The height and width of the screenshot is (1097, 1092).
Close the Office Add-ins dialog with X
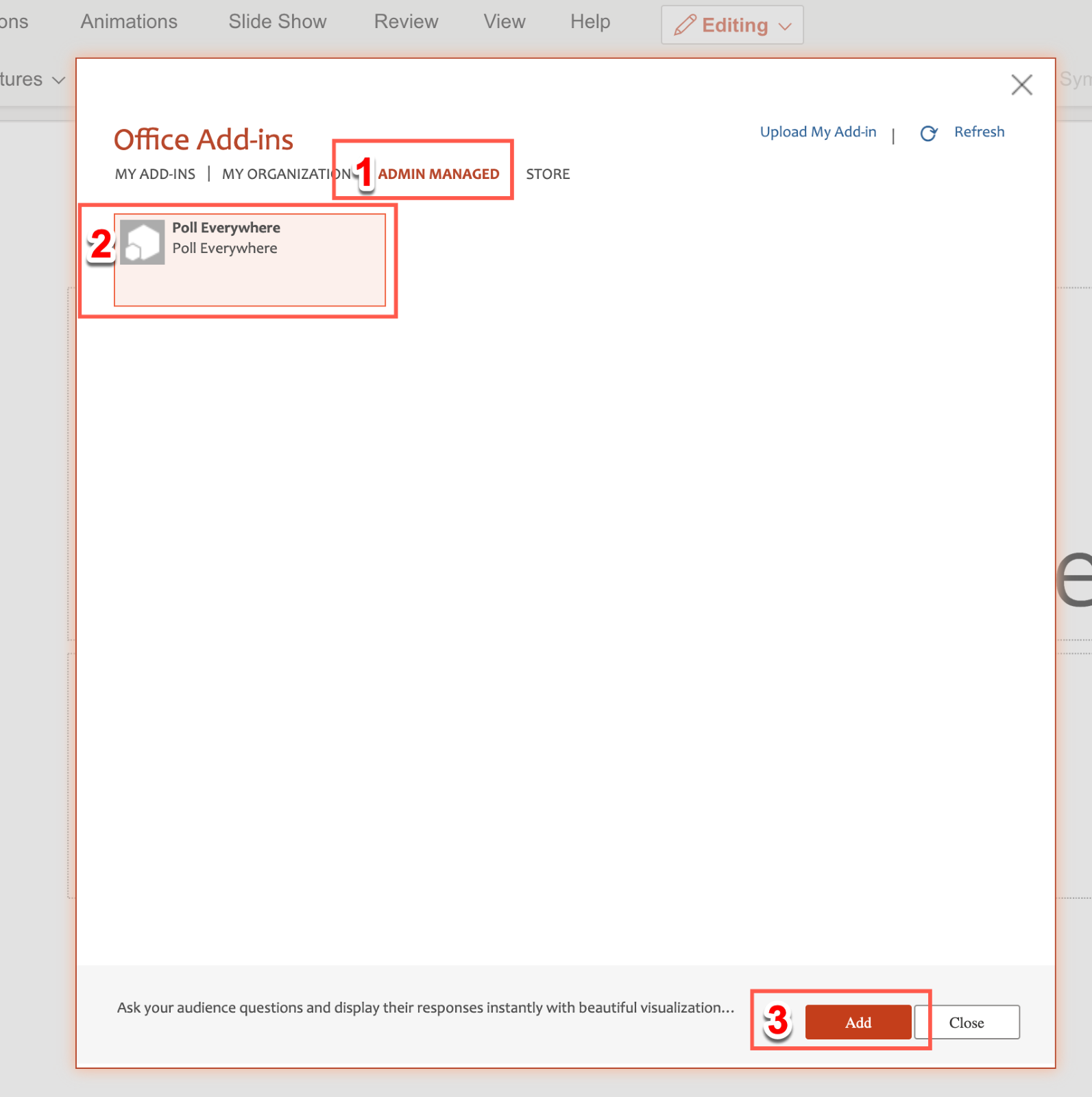(1021, 85)
